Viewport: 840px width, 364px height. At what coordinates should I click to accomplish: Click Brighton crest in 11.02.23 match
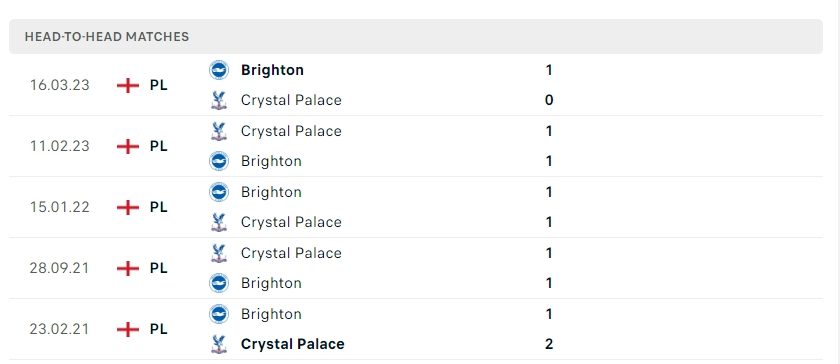(x=219, y=161)
